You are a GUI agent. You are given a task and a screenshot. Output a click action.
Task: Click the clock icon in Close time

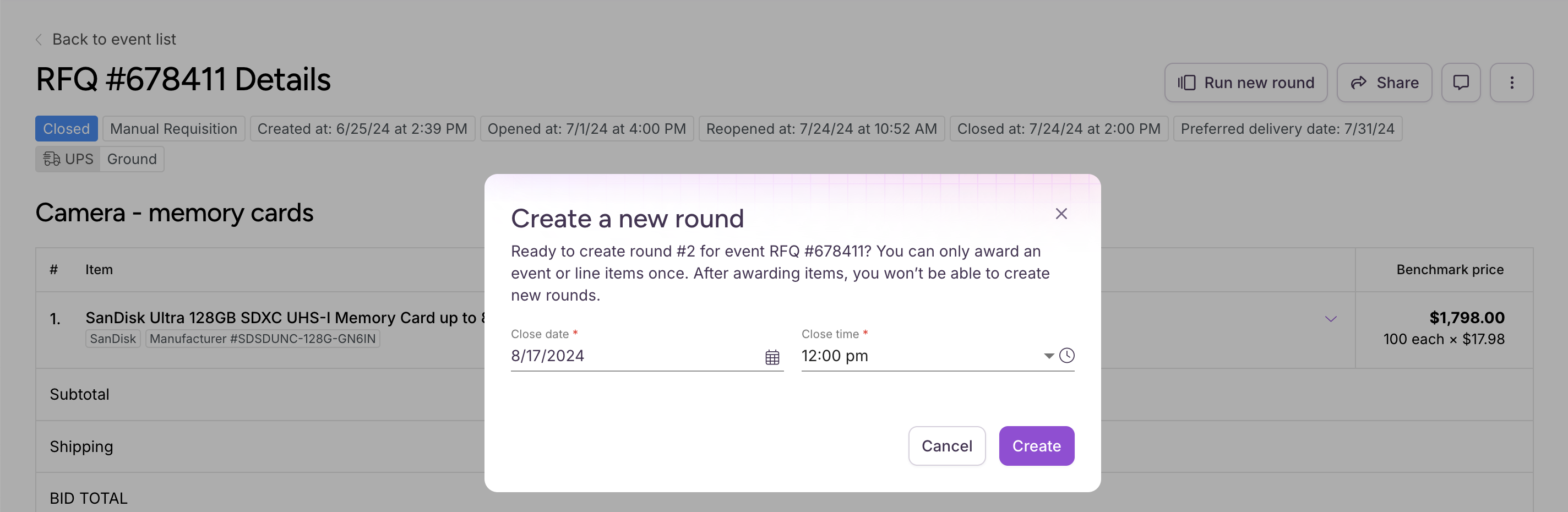pos(1066,356)
